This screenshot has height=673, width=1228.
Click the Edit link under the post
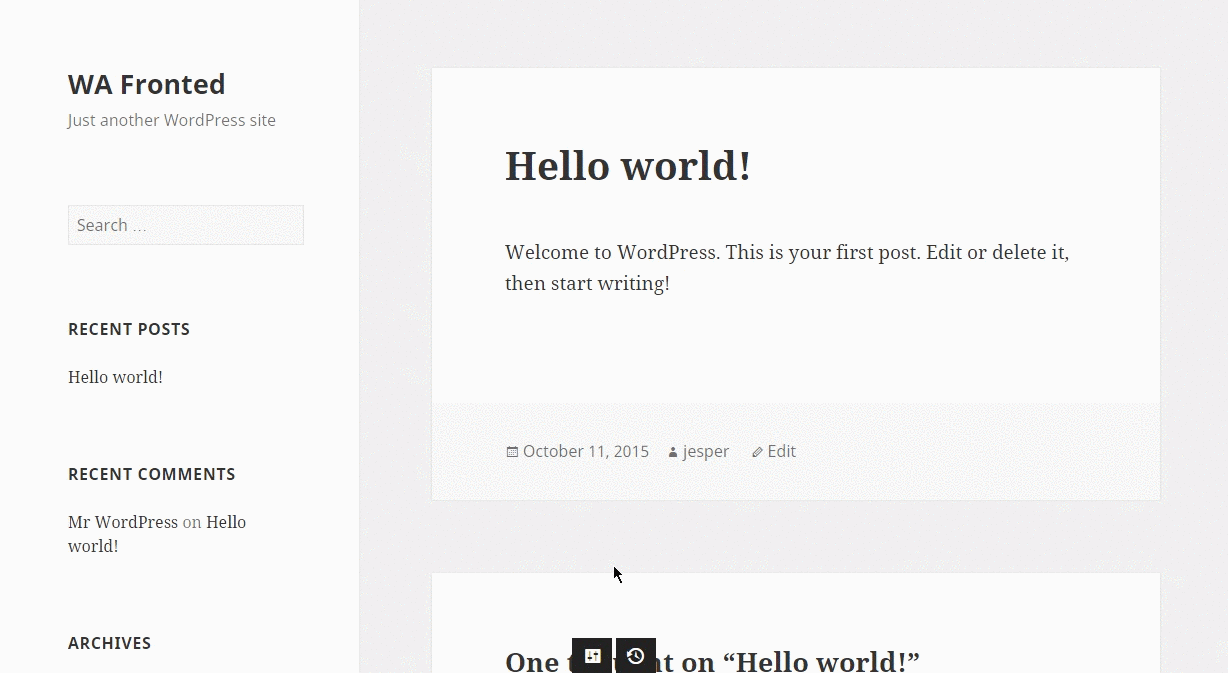click(781, 451)
